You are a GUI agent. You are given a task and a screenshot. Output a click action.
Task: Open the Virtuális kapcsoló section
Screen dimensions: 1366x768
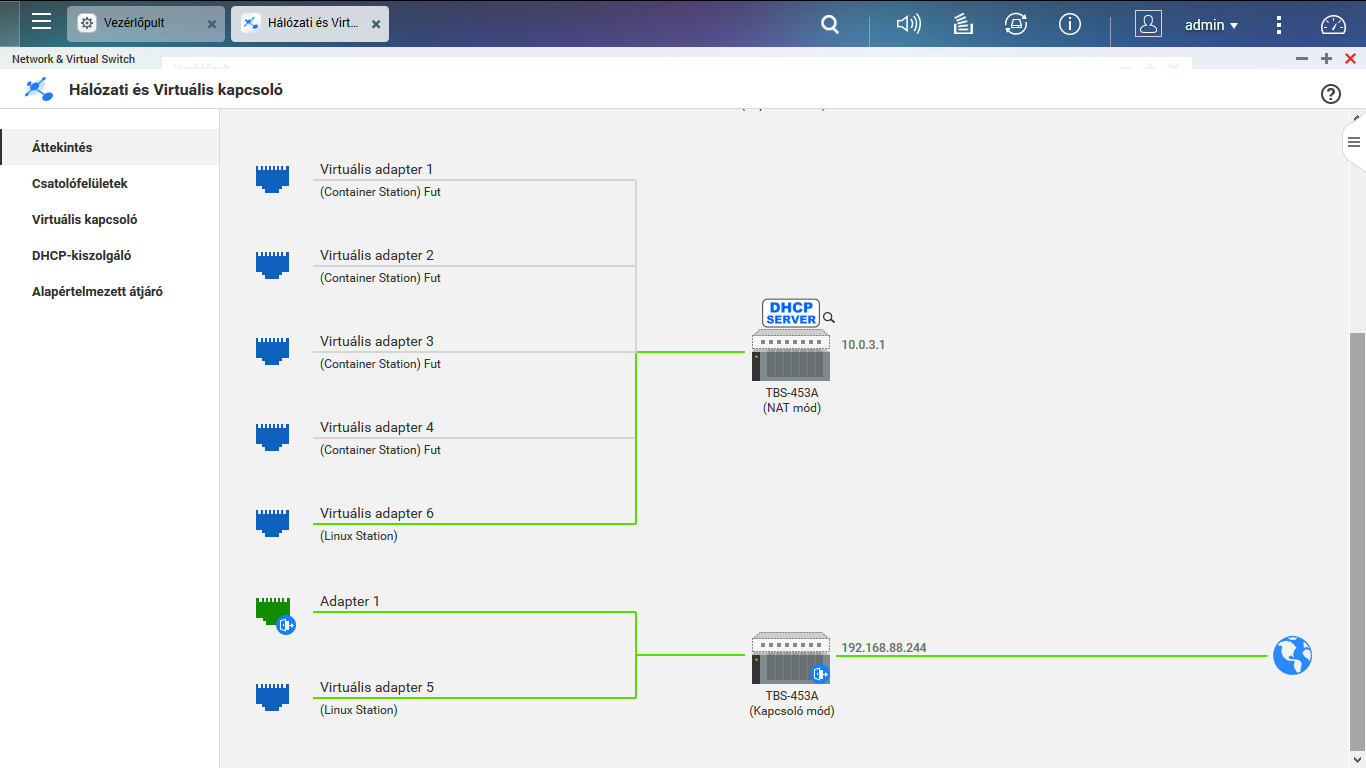(x=84, y=220)
